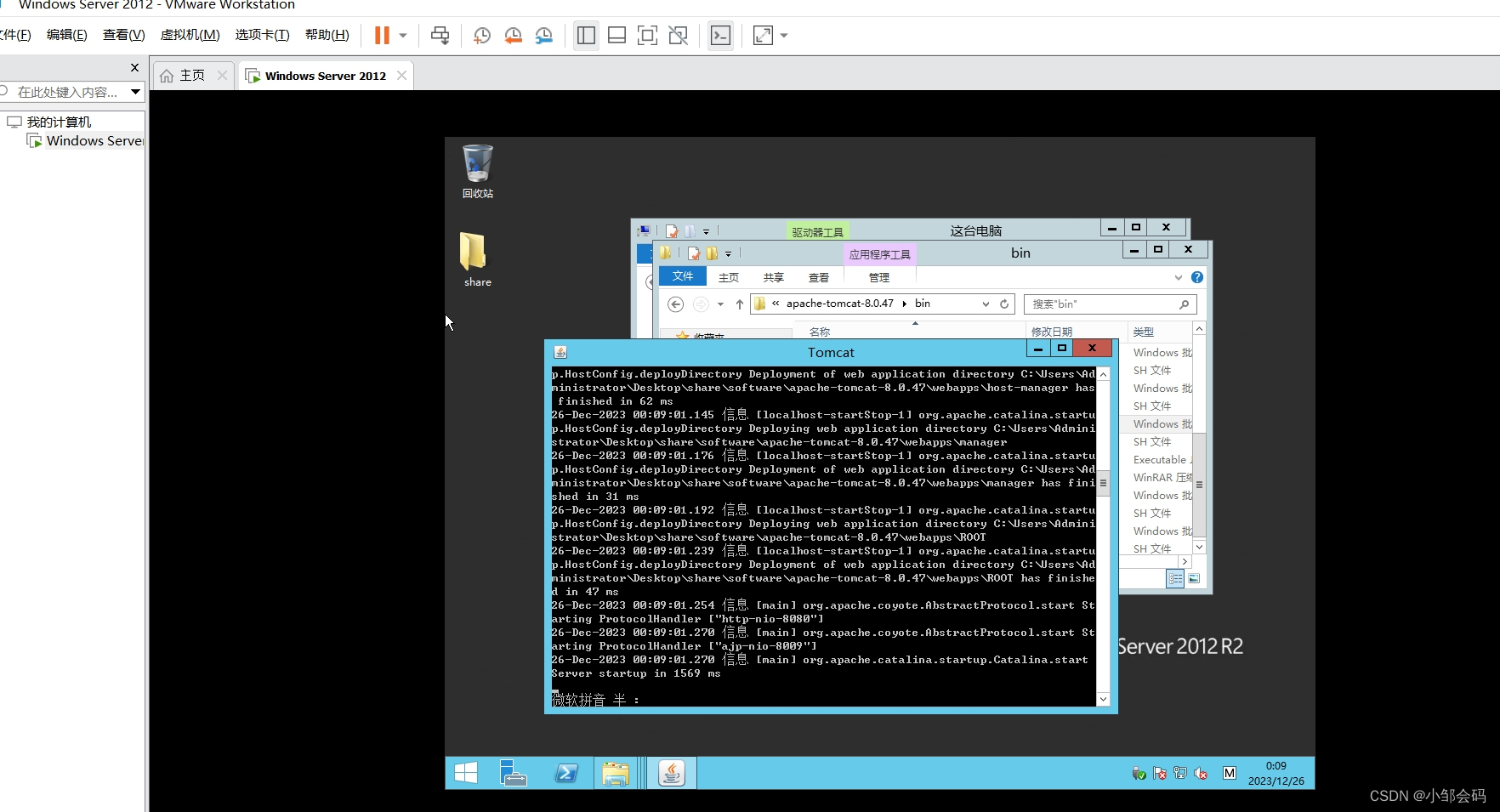1500x812 pixels.
Task: Select 我的计算机 in the library tree
Action: 59,122
